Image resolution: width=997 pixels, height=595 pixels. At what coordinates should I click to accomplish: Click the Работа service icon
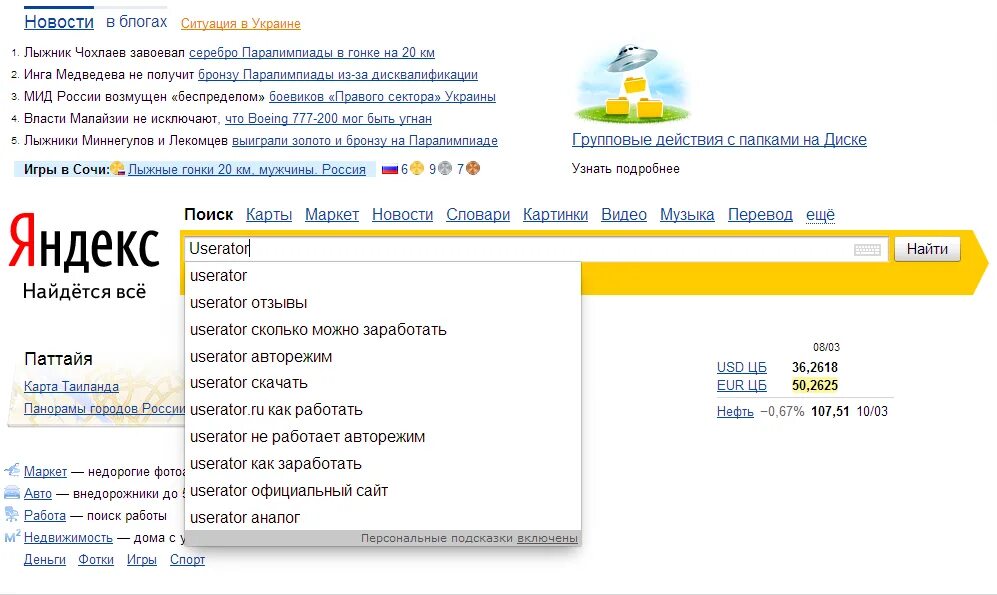click(x=12, y=514)
